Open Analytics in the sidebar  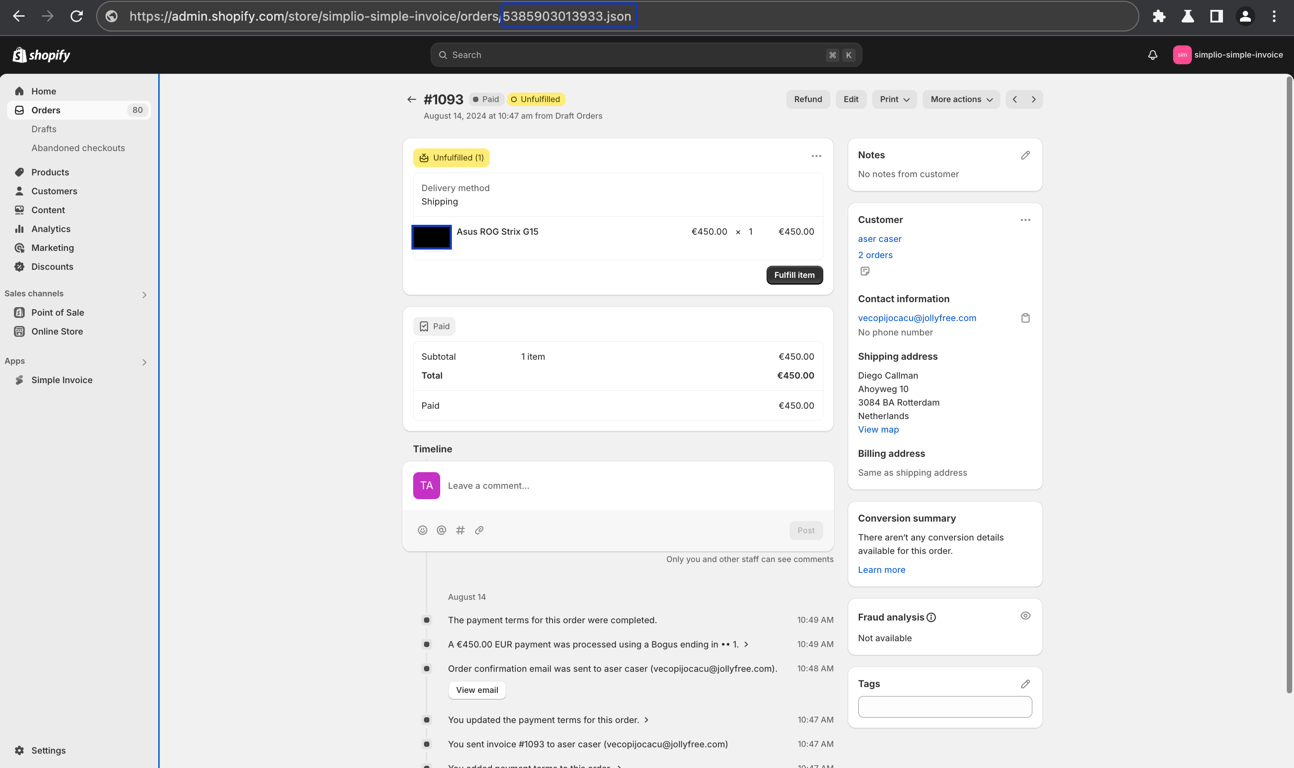(x=51, y=229)
